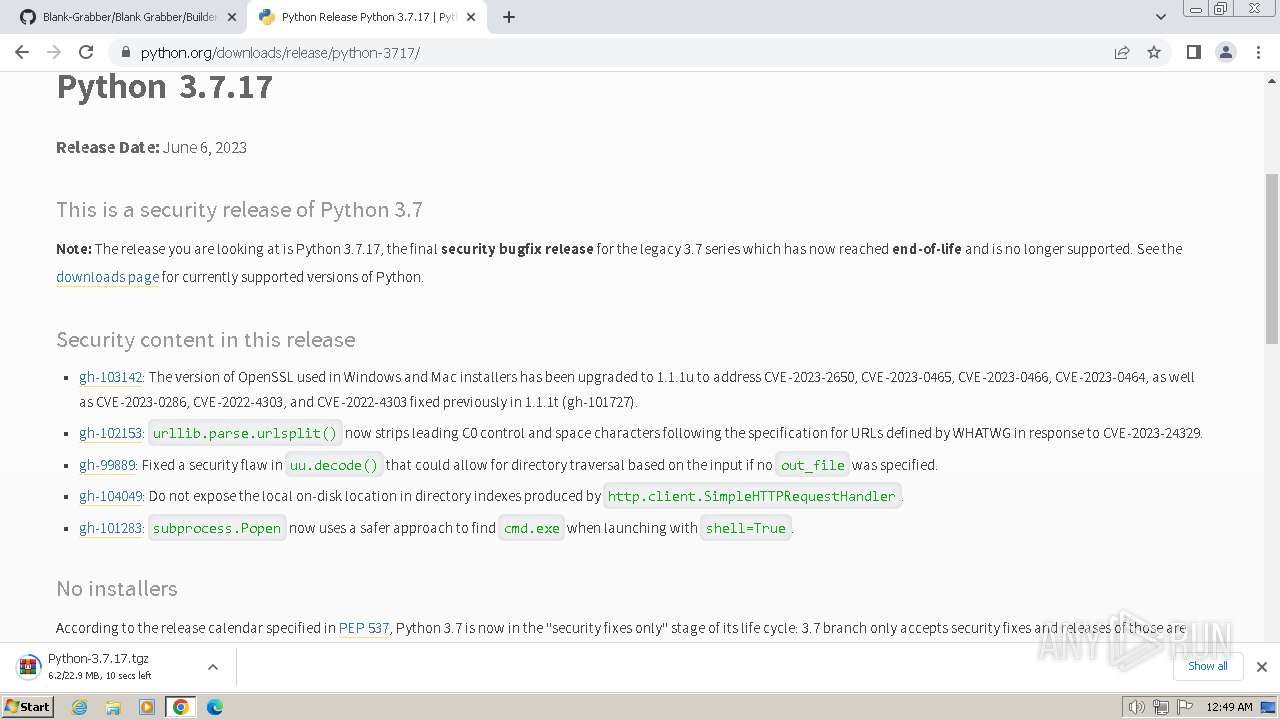The width and height of the screenshot is (1280, 720).
Task: Open the side panel icon
Action: [x=1193, y=52]
